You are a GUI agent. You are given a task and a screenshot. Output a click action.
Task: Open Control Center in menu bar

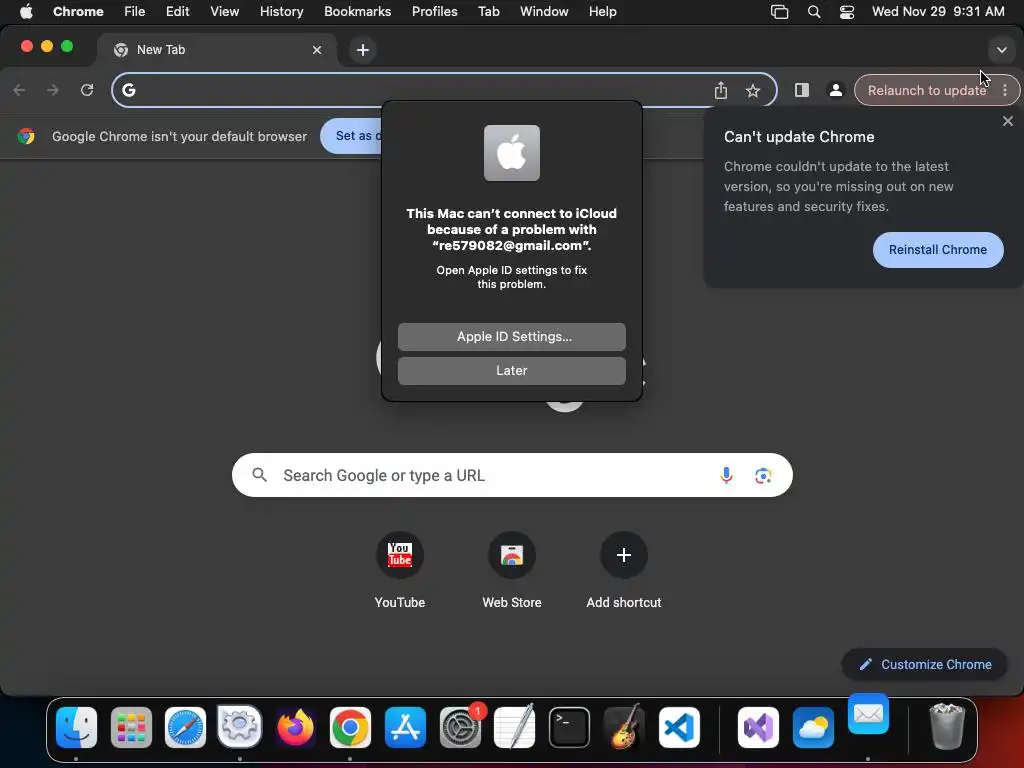[x=846, y=12]
